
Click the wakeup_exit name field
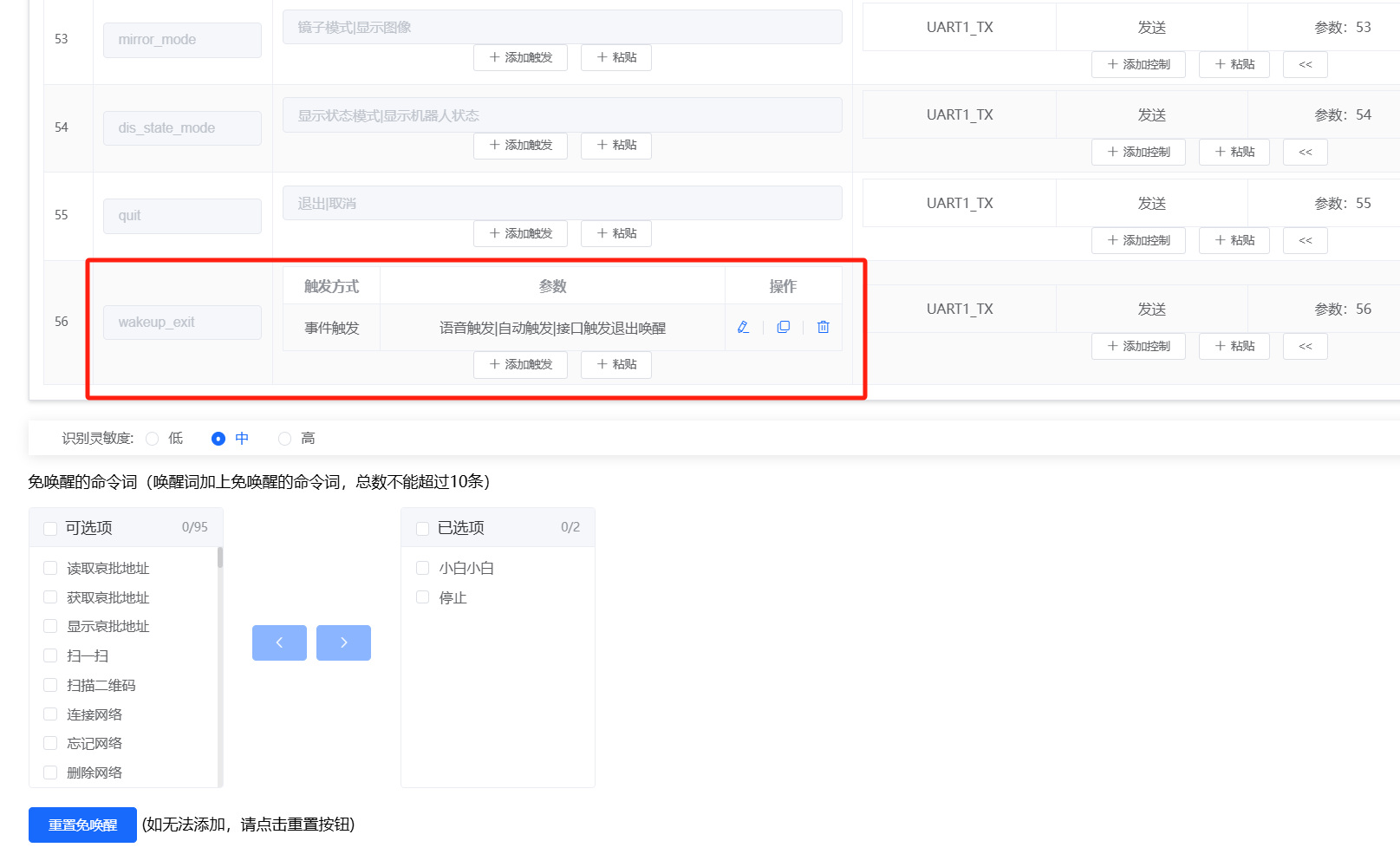coord(182,323)
